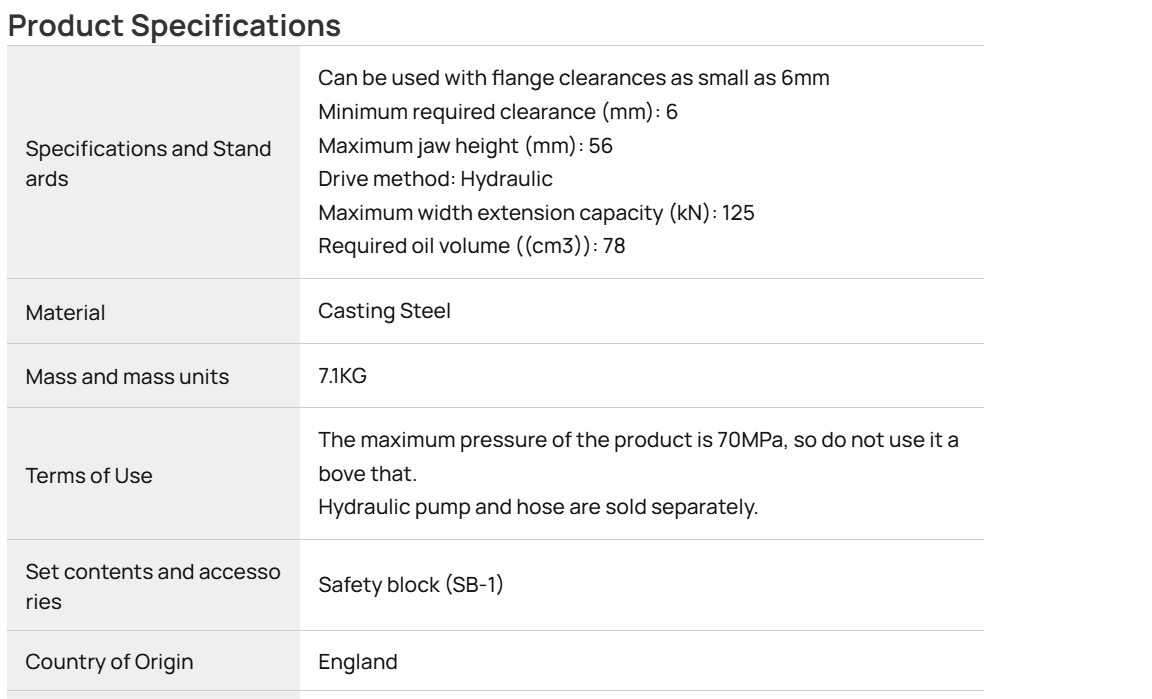Click the Terms of Use label
Image resolution: width=1152 pixels, height=699 pixels.
(89, 476)
